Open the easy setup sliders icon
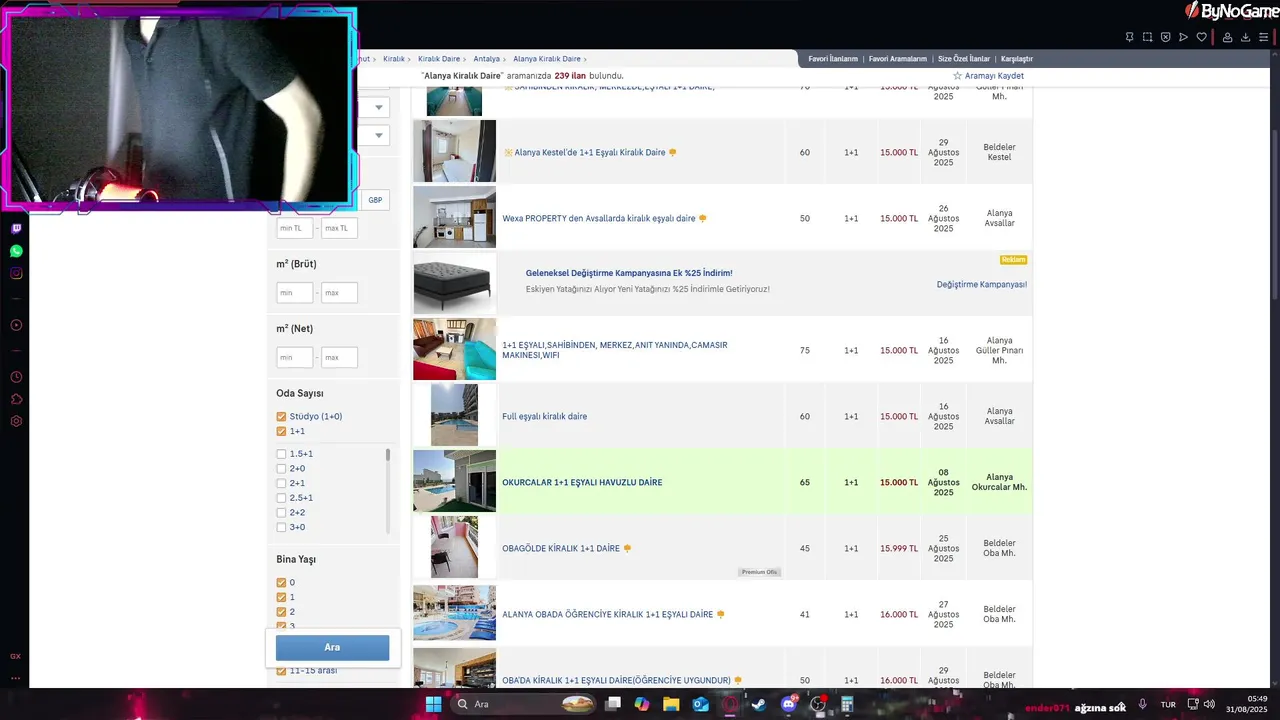Image resolution: width=1280 pixels, height=720 pixels. tap(1264, 37)
